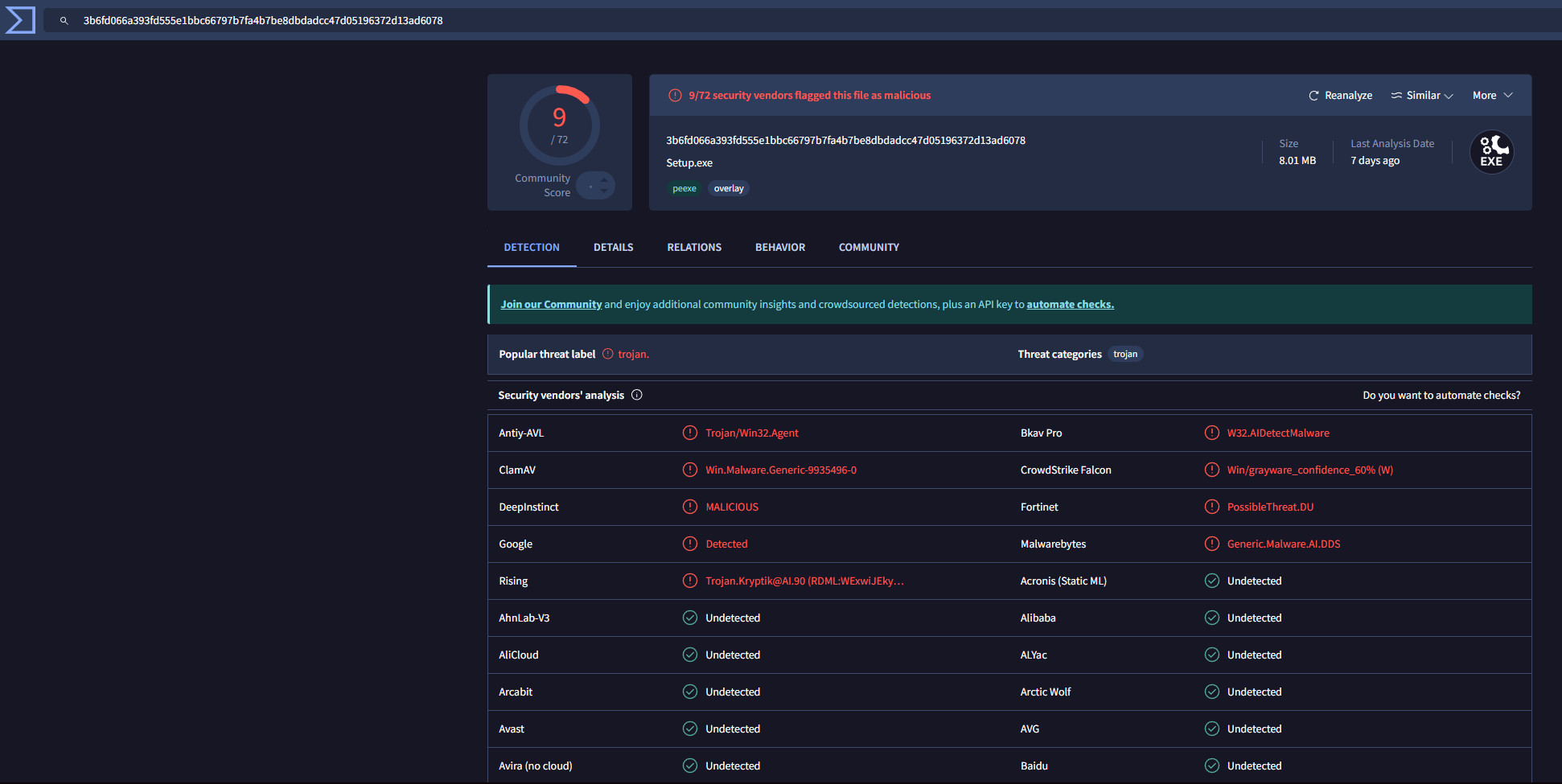Open the COMMUNITY tab
The height and width of the screenshot is (784, 1562).
coord(869,248)
